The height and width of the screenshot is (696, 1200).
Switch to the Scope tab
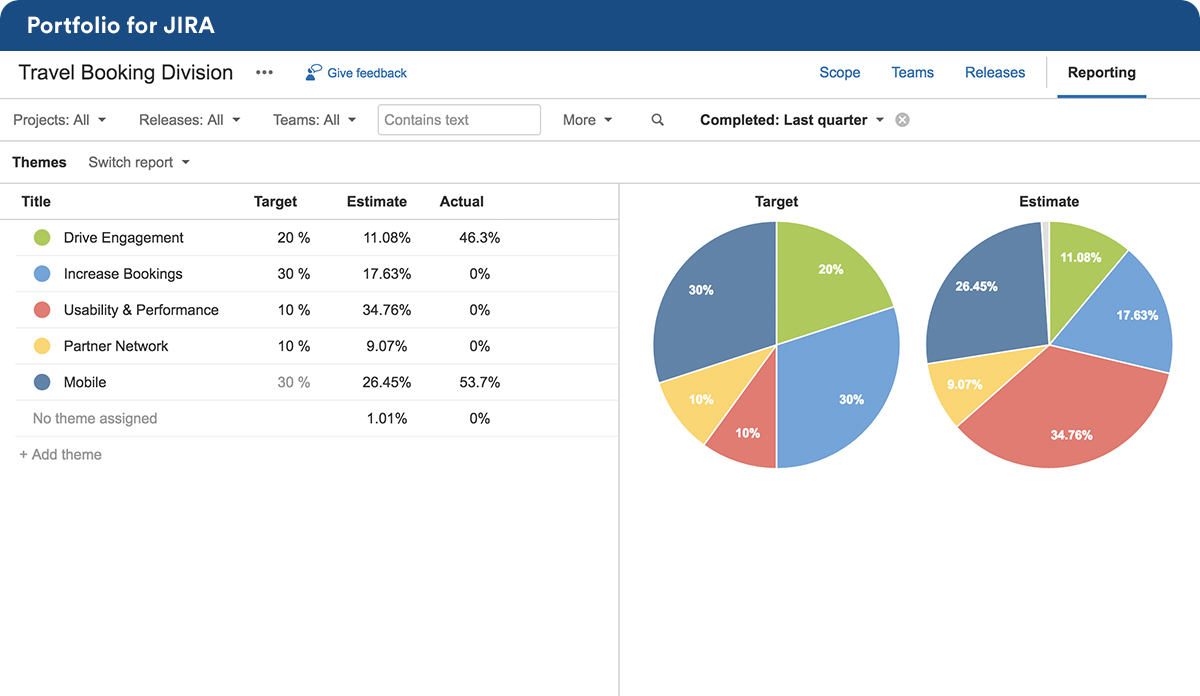840,73
